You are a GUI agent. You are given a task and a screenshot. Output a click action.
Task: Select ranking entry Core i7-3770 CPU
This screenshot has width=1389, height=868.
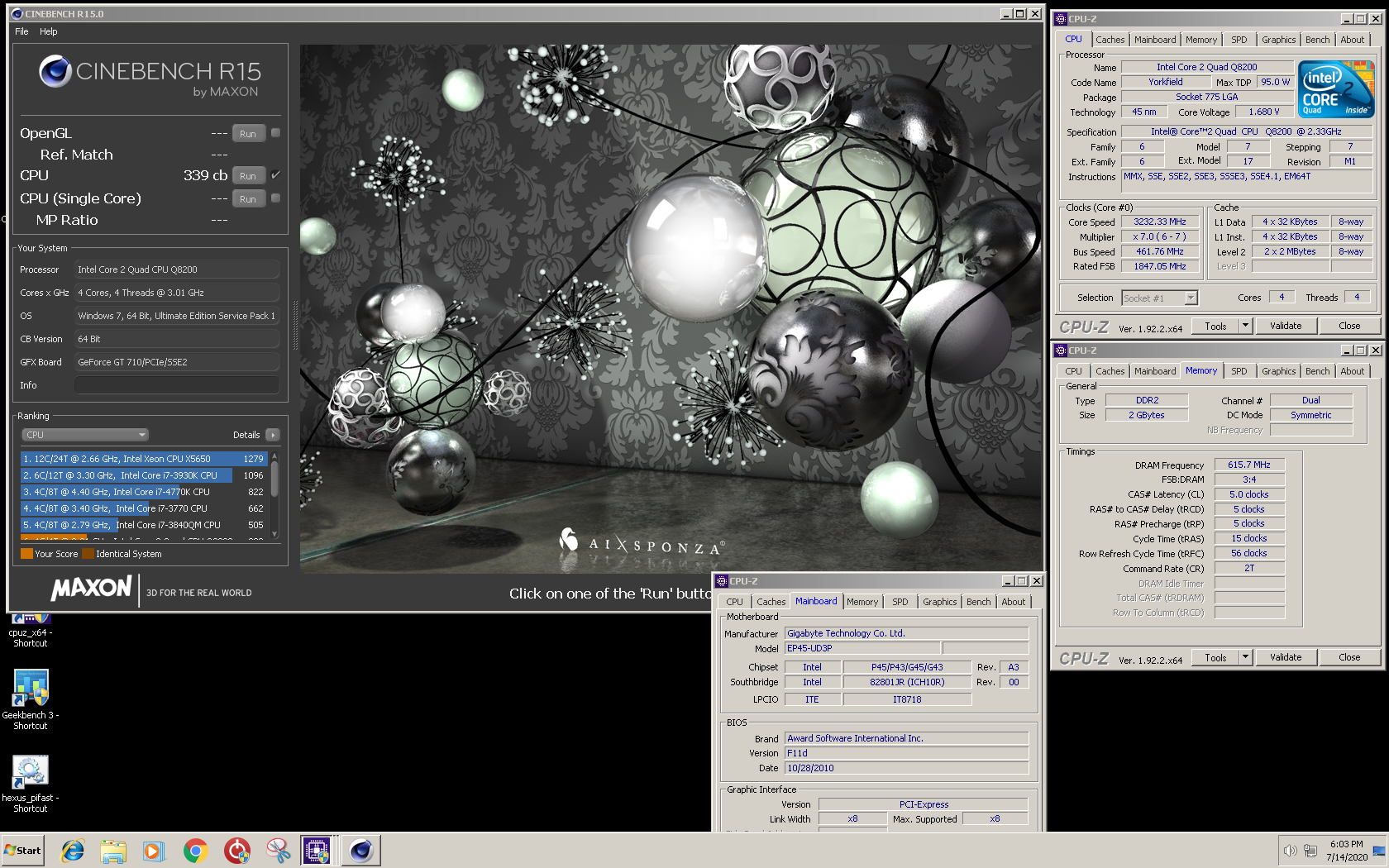(x=144, y=508)
